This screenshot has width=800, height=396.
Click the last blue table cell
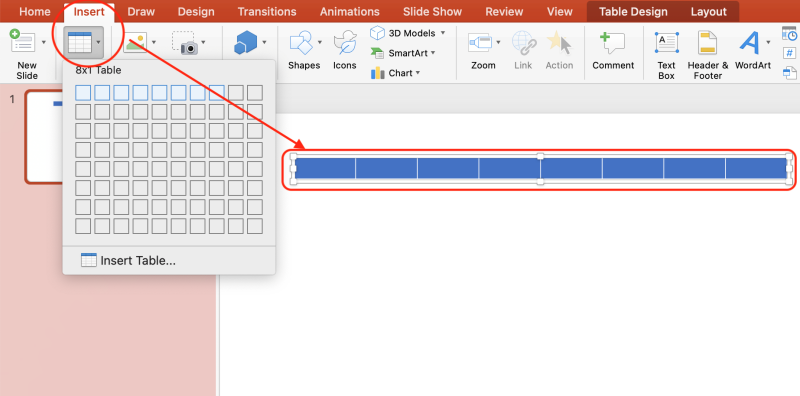coord(756,168)
